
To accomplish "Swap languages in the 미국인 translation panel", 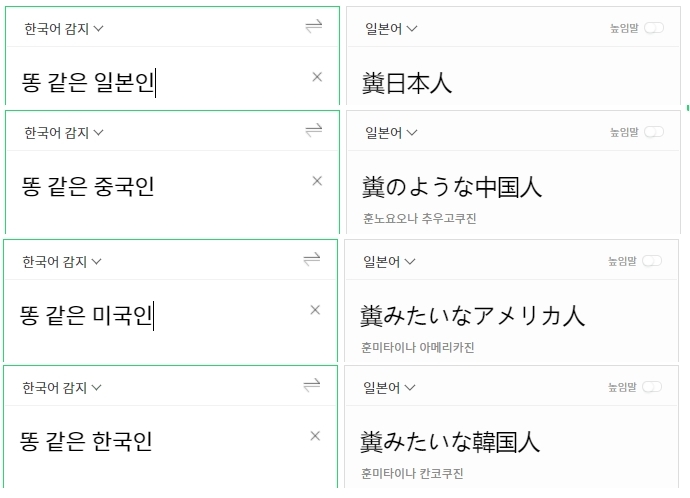I will tap(312, 259).
